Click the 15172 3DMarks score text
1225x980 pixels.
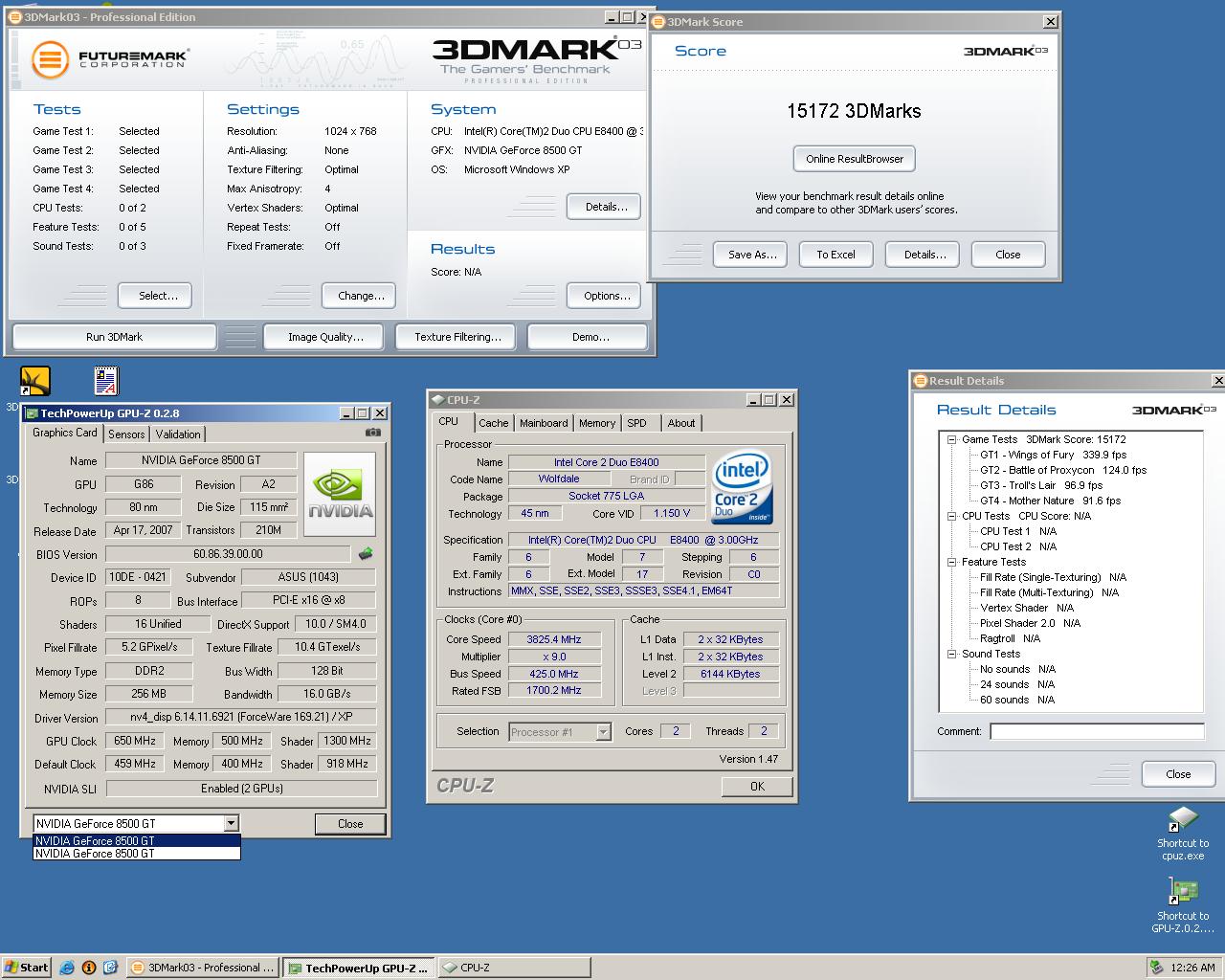coord(854,111)
